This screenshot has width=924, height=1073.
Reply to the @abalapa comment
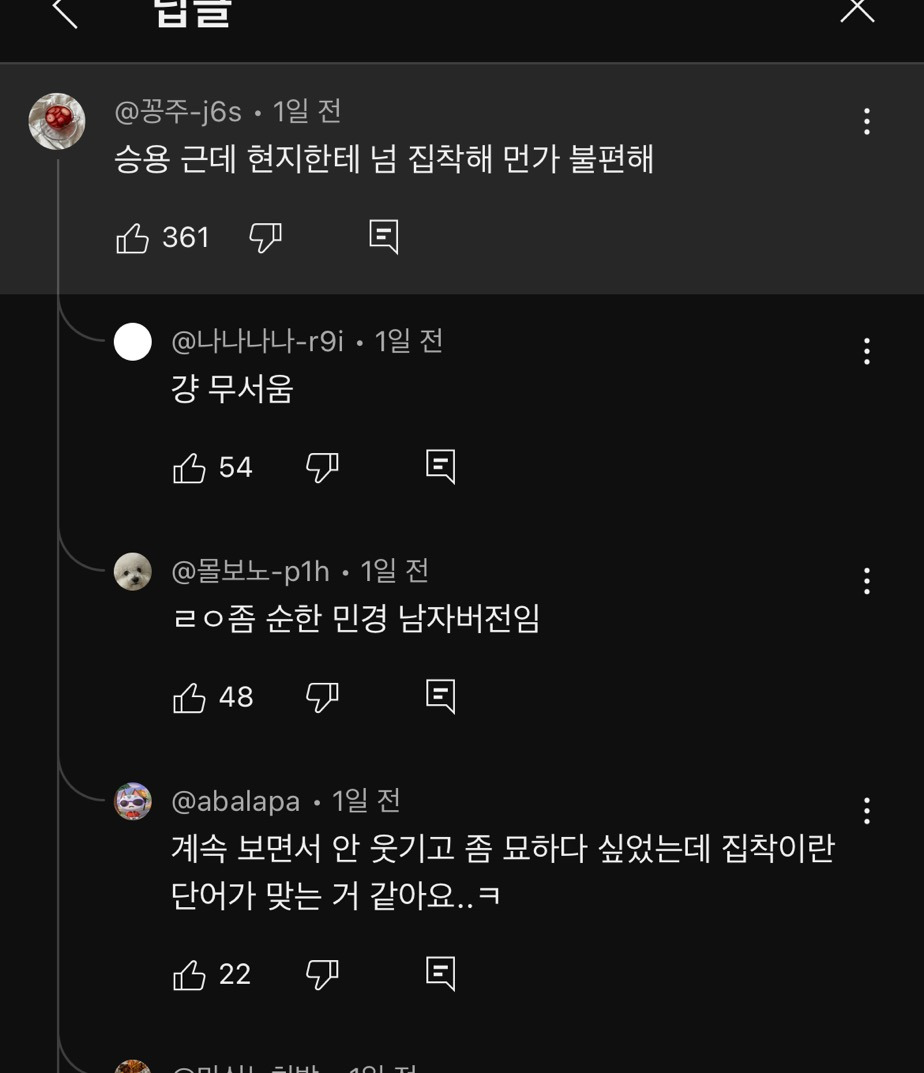[440, 973]
